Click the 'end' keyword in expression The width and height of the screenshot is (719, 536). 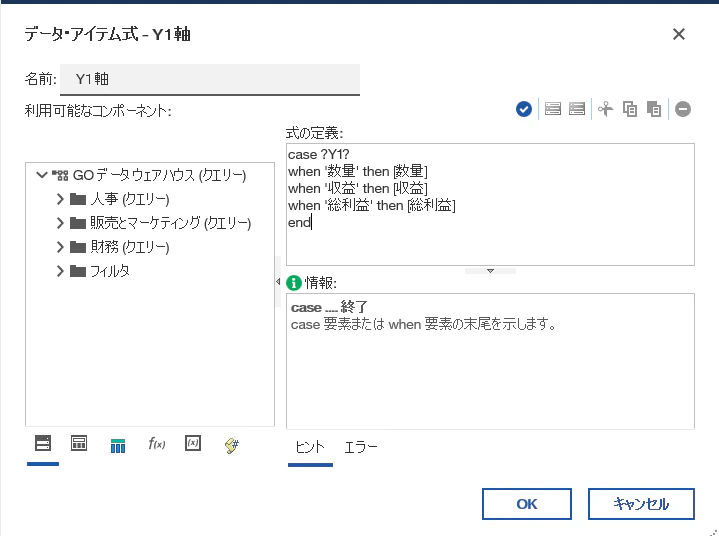point(299,222)
